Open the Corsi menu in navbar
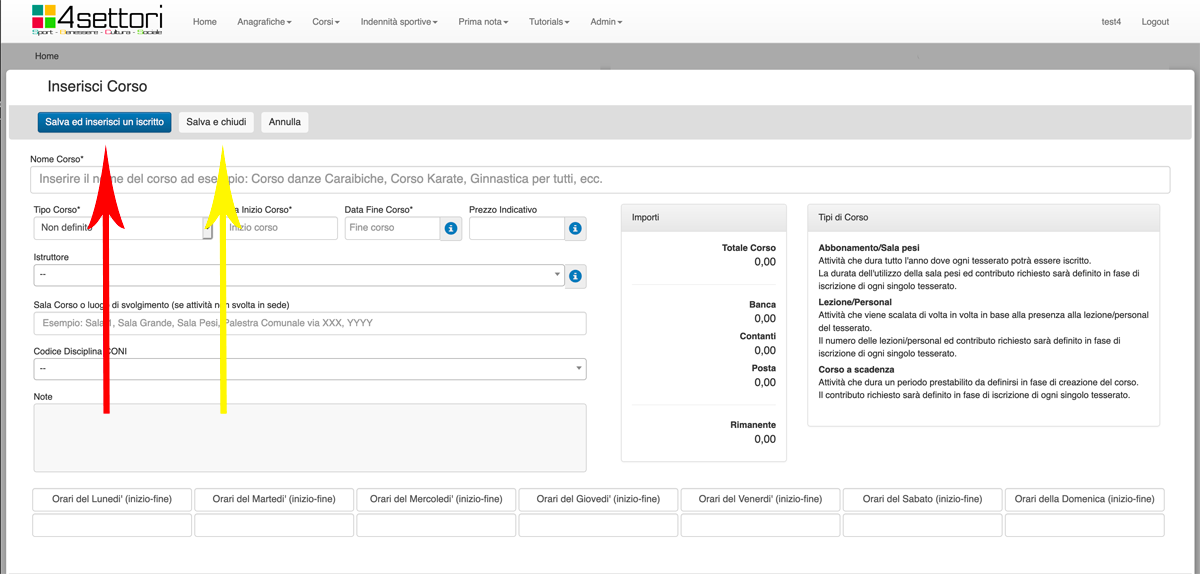 [x=326, y=22]
